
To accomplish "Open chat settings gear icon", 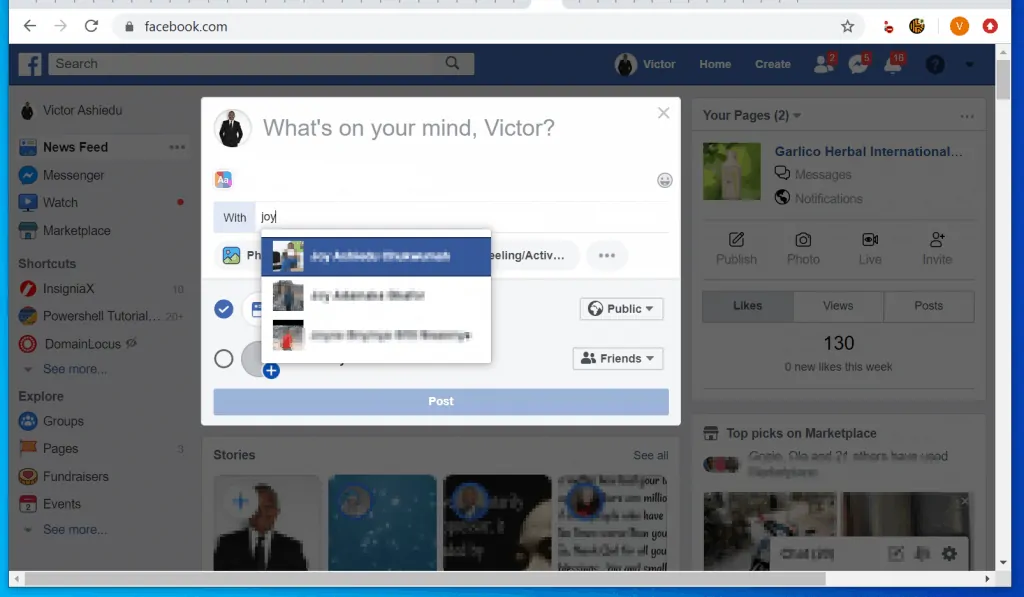I will click(949, 554).
